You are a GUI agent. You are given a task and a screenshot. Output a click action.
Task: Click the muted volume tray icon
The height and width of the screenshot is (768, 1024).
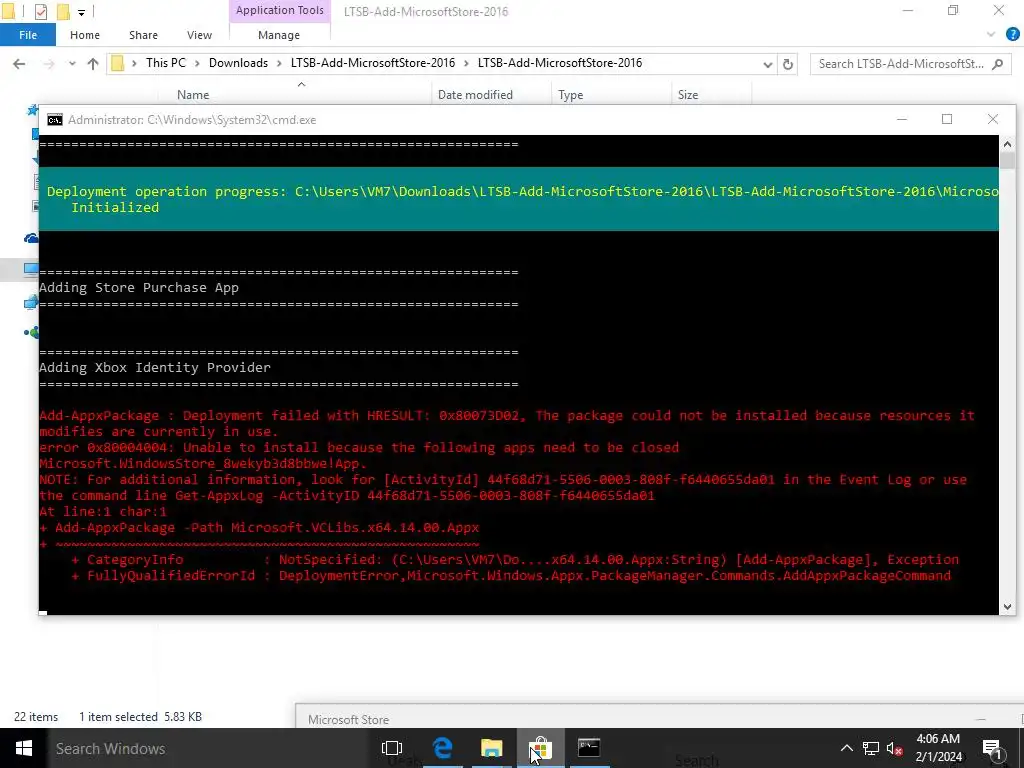coord(894,748)
